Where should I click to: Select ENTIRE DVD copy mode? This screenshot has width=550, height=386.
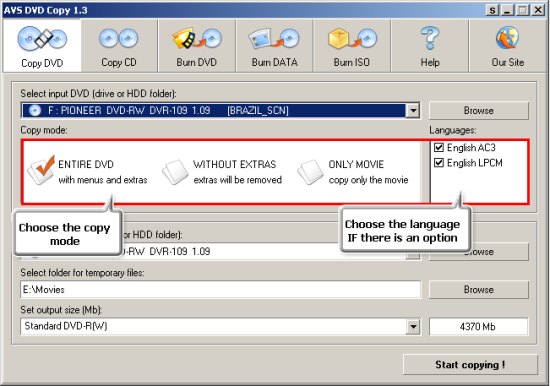88,172
